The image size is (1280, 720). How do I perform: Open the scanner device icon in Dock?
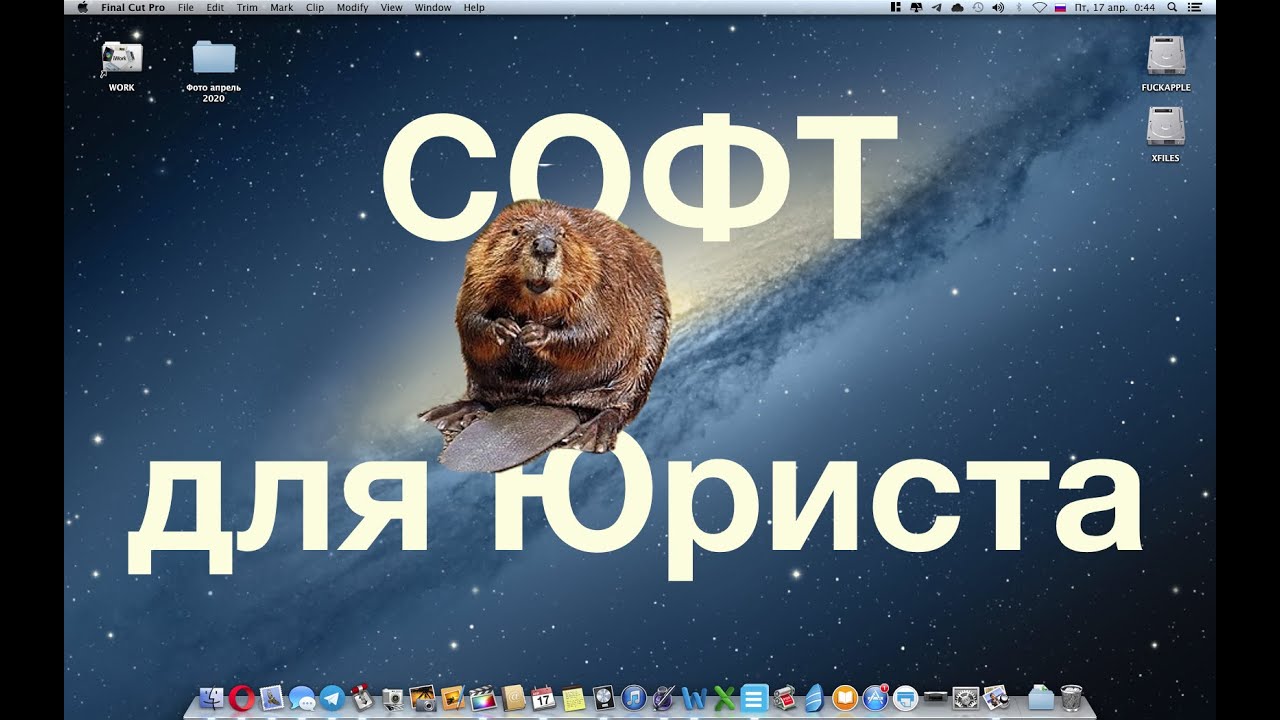point(936,698)
